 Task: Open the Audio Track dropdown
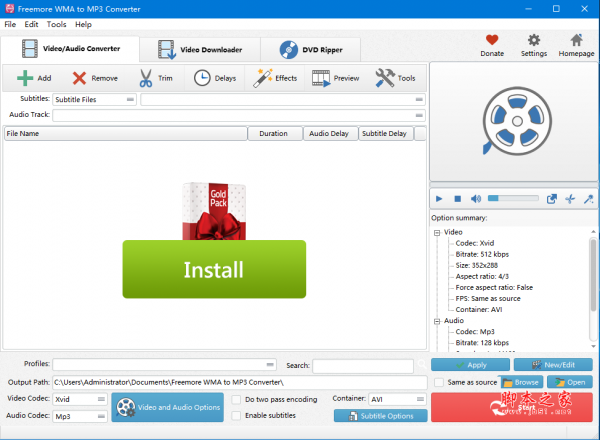239,115
